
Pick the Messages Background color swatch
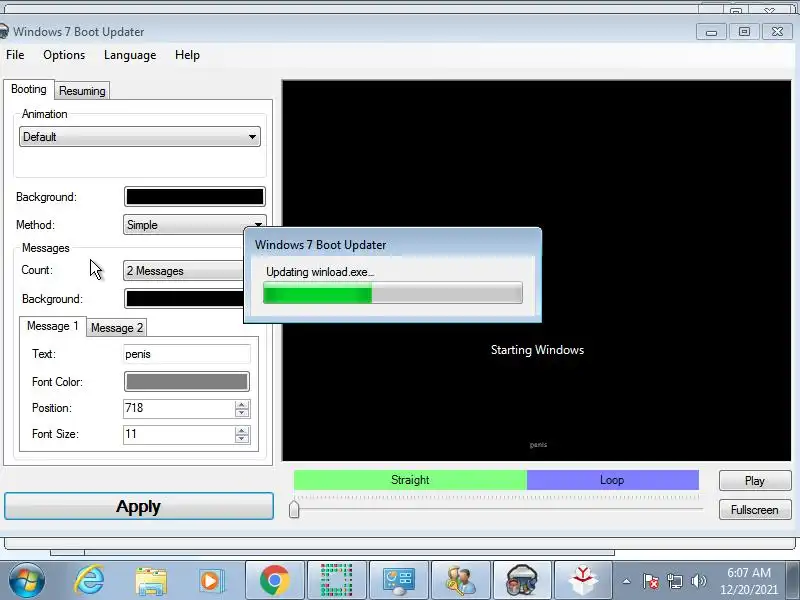(184, 299)
